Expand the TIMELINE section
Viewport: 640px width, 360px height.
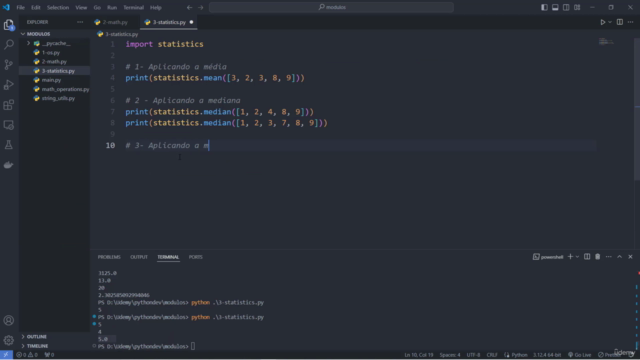[37, 346]
